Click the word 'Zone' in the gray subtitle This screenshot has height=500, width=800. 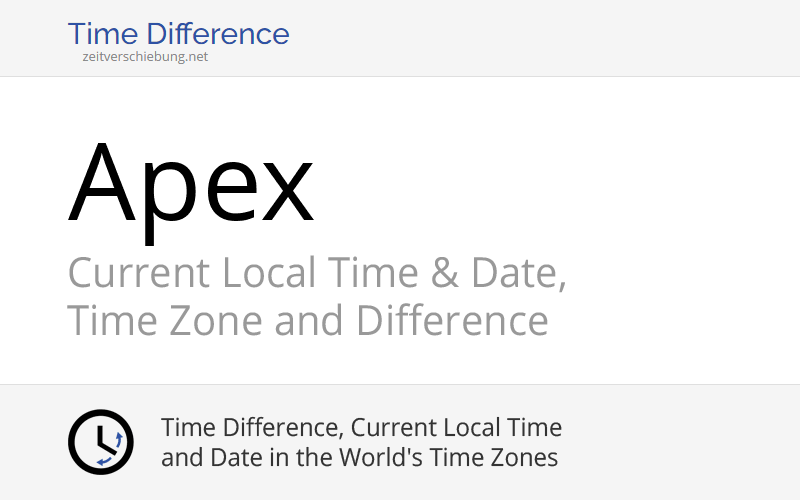coord(215,320)
